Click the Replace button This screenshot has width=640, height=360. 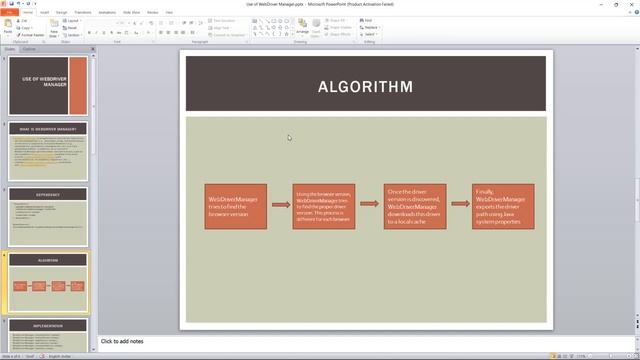pyautogui.click(x=370, y=27)
